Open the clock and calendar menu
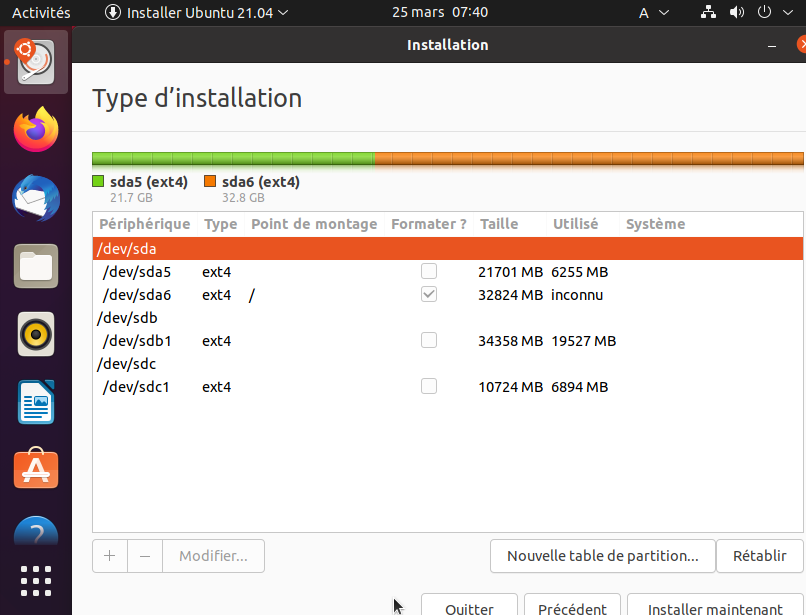Viewport: 806px width, 615px height. (x=440, y=13)
